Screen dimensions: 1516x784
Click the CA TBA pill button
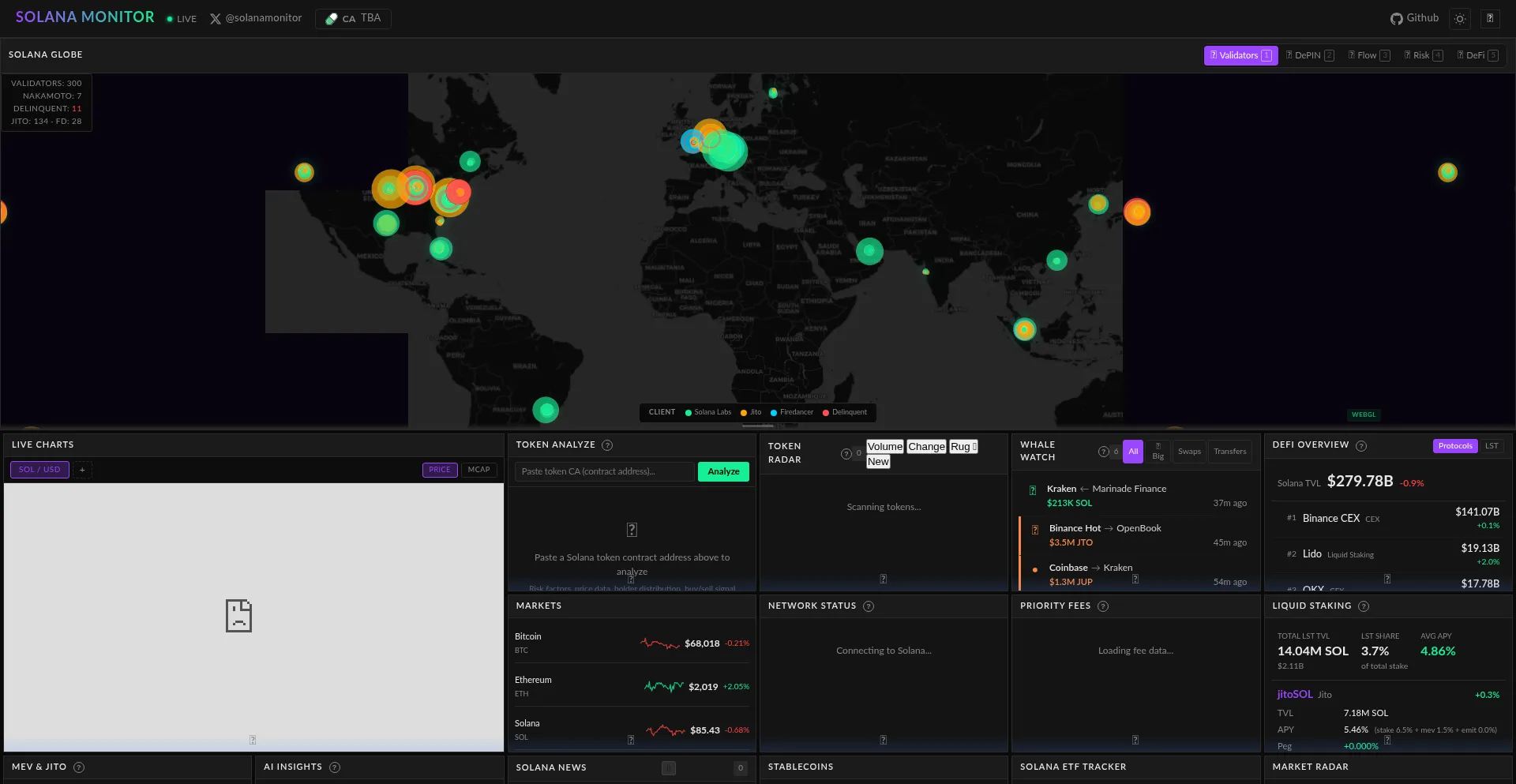(x=353, y=18)
